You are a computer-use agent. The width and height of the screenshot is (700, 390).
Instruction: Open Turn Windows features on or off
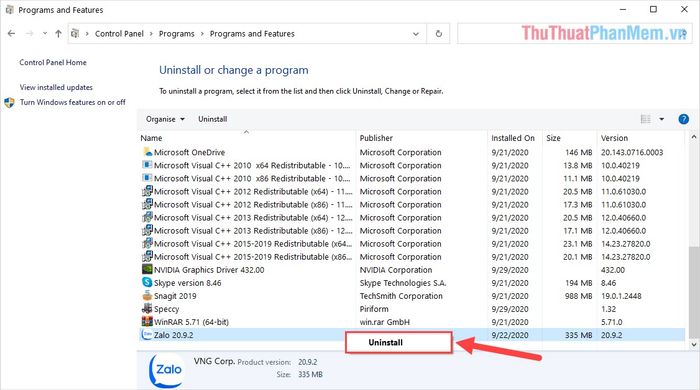73,102
